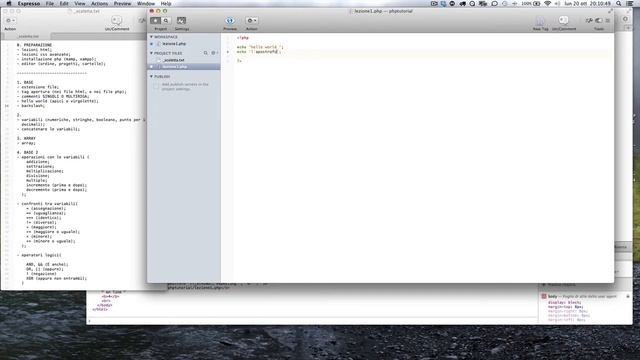Open the Actions menu
The height and width of the screenshot is (360, 640).
tap(99, 3)
